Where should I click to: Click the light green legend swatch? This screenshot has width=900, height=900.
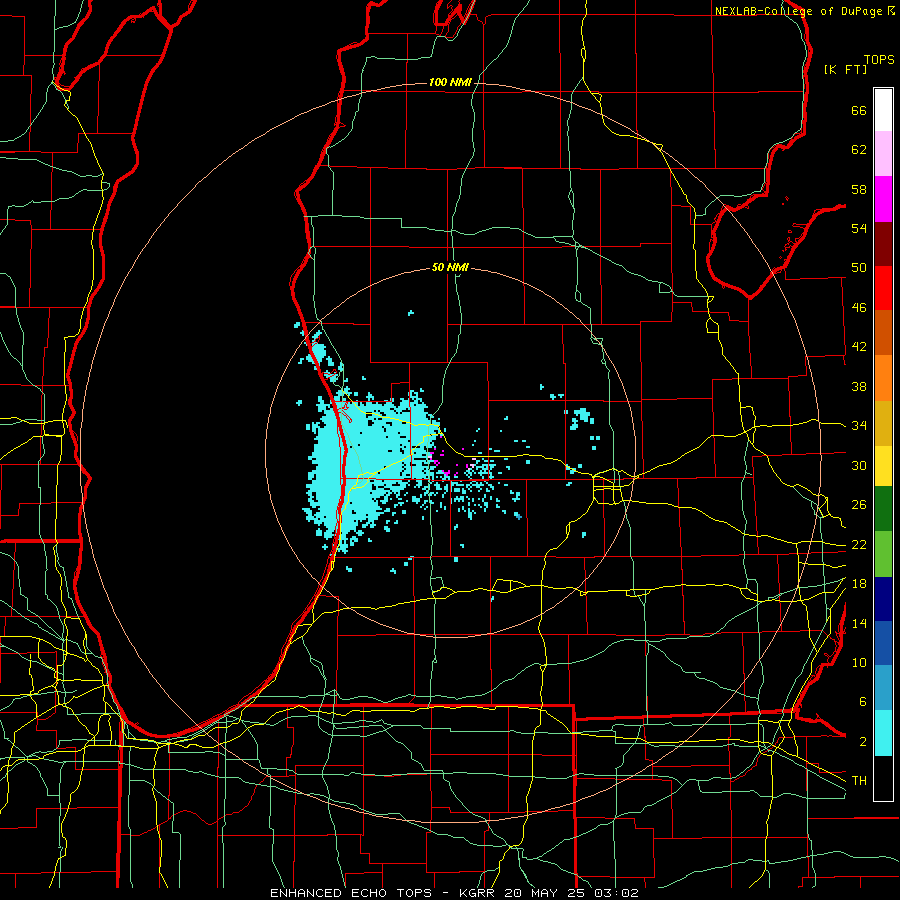883,554
